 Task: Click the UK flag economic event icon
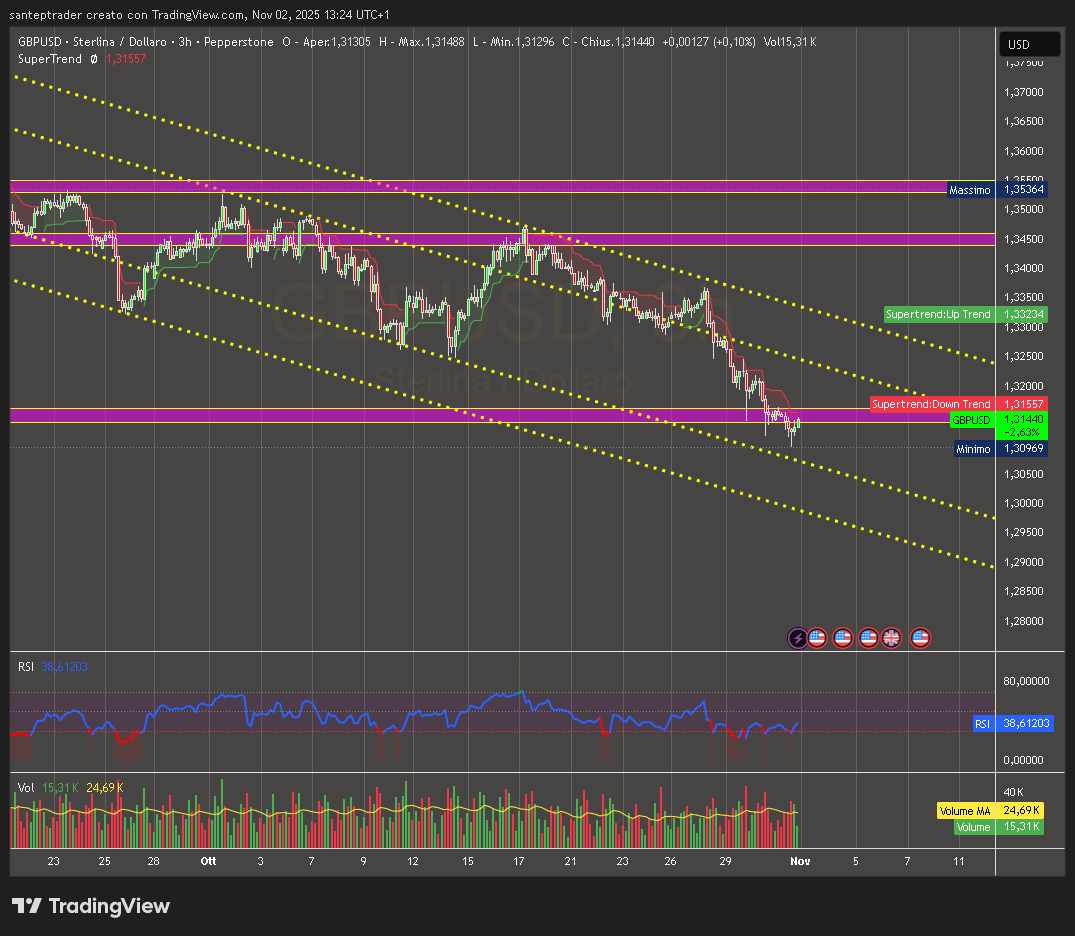click(890, 637)
